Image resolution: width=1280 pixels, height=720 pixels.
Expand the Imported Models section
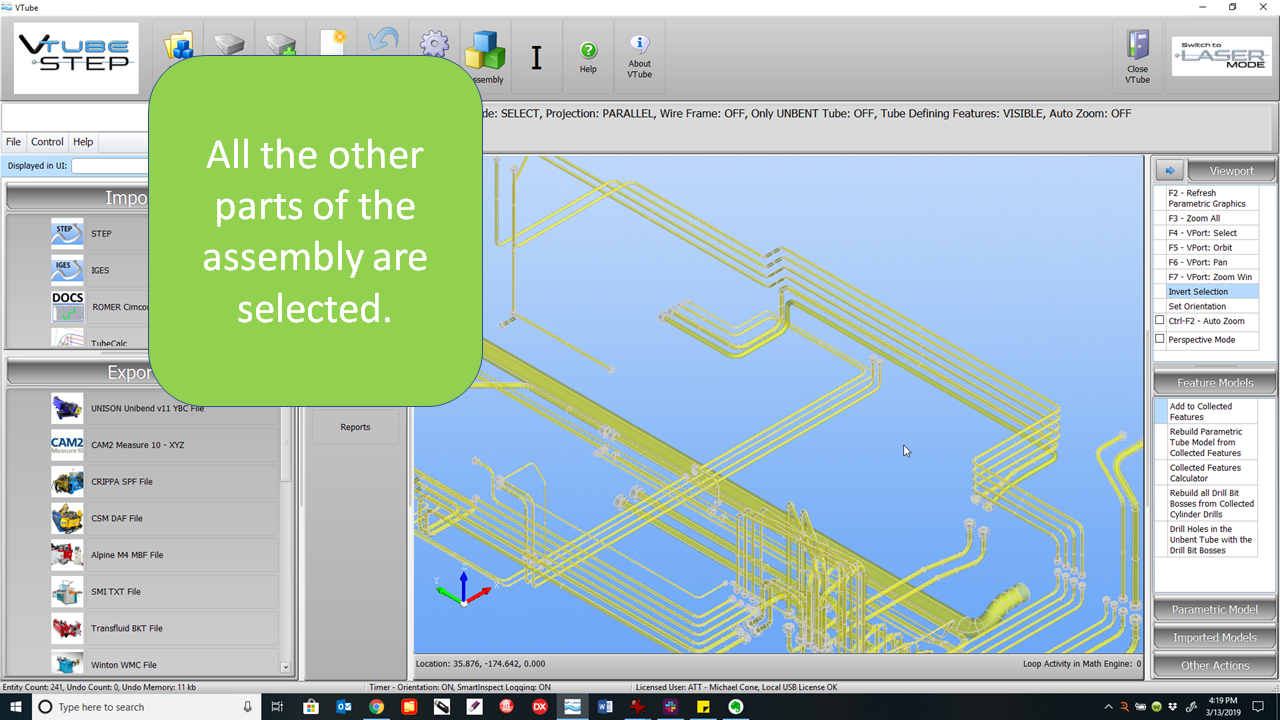1215,638
